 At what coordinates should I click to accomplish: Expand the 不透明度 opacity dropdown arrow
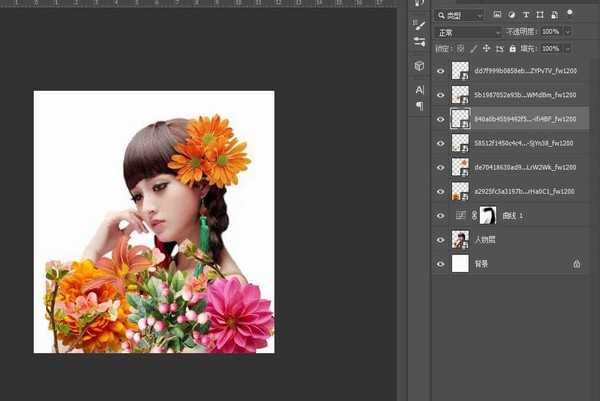[x=568, y=32]
